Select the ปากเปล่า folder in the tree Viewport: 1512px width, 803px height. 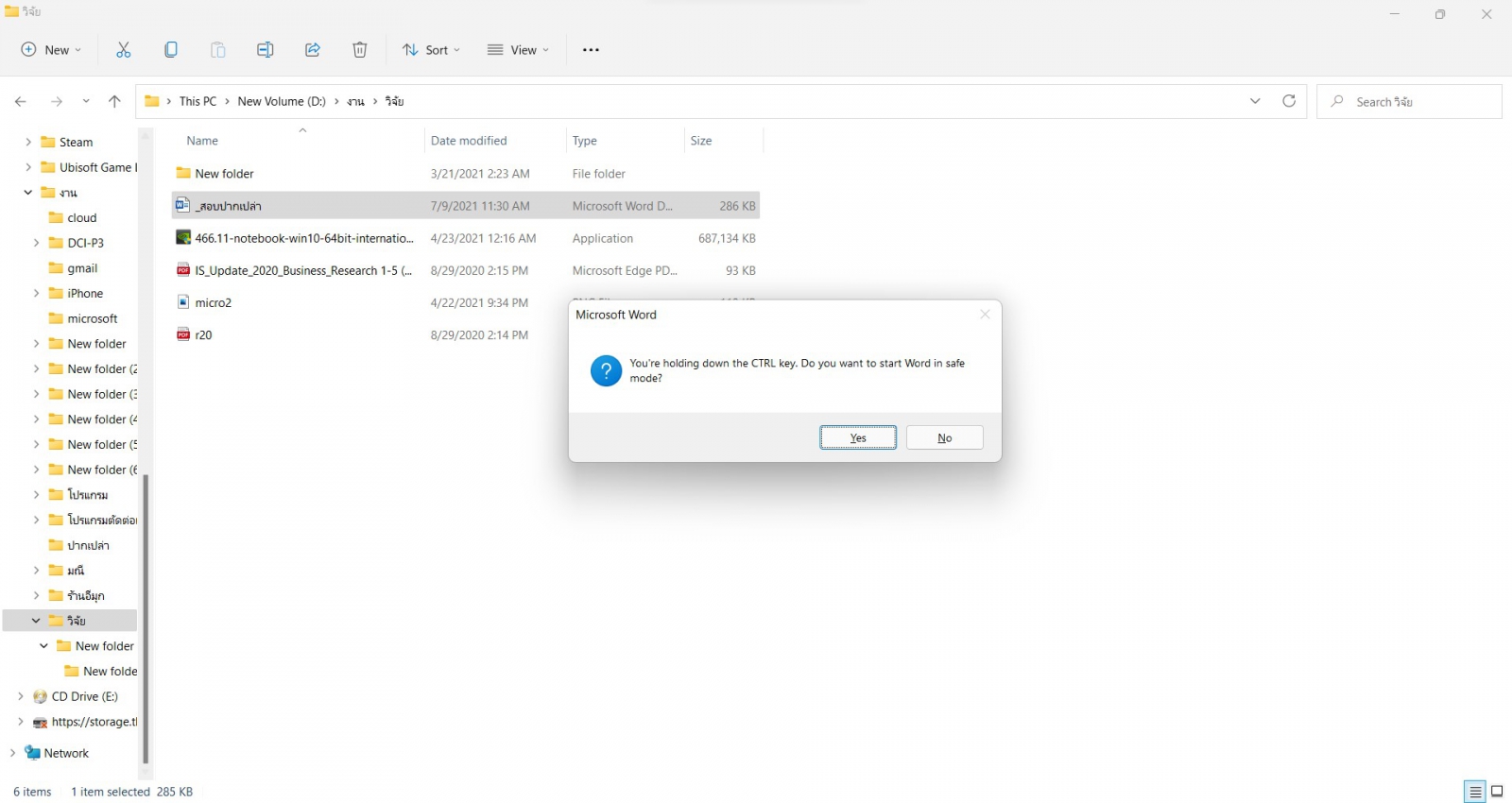click(x=89, y=545)
